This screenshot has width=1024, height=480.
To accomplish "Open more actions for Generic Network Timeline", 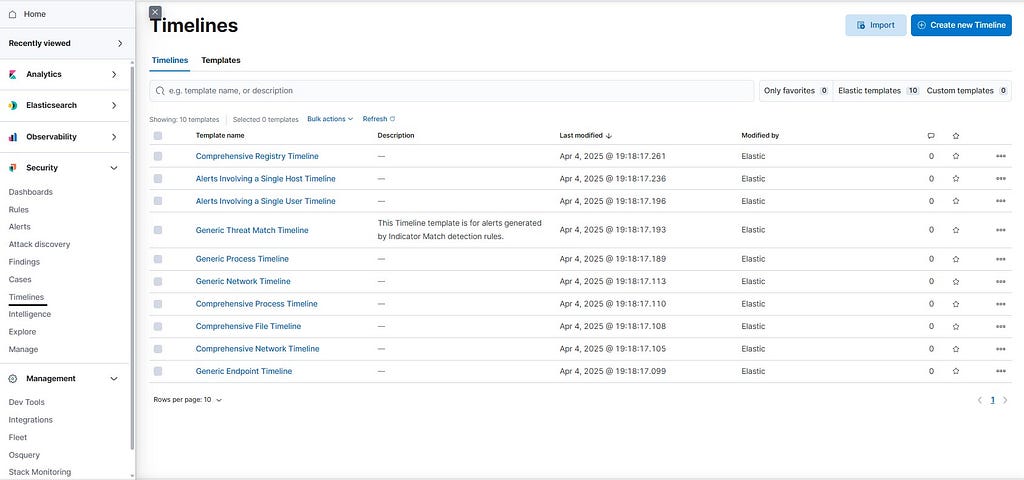I will 1000,281.
